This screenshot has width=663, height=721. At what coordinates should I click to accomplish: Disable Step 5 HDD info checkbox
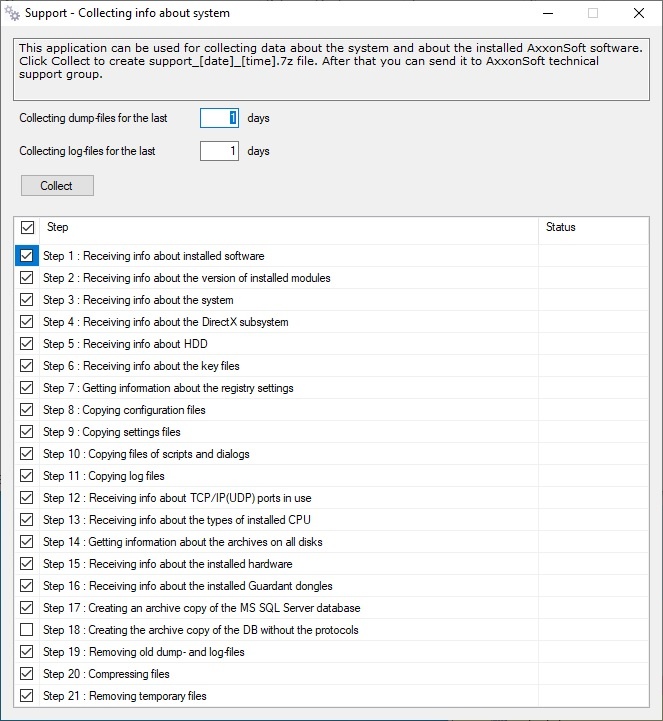click(x=27, y=344)
